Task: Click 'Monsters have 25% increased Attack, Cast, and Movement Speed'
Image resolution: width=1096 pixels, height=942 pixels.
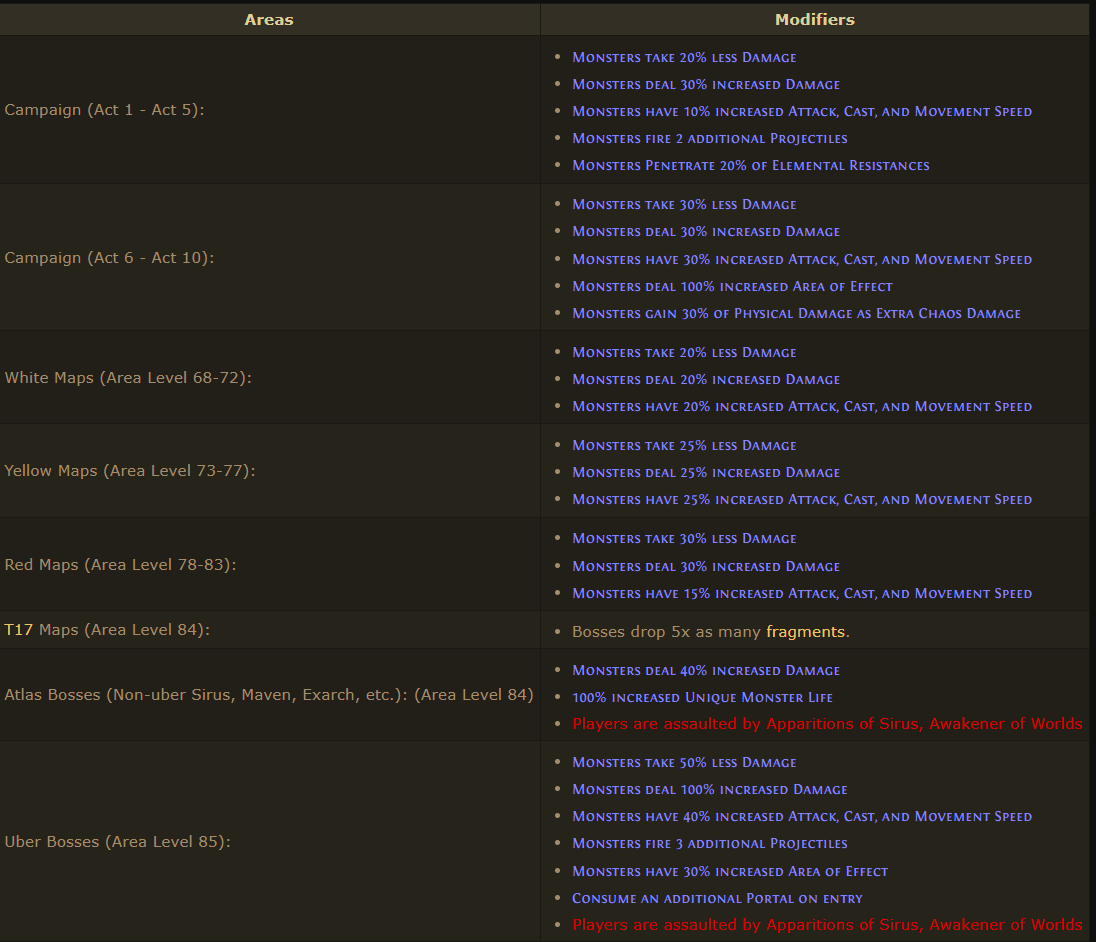Action: [802, 500]
